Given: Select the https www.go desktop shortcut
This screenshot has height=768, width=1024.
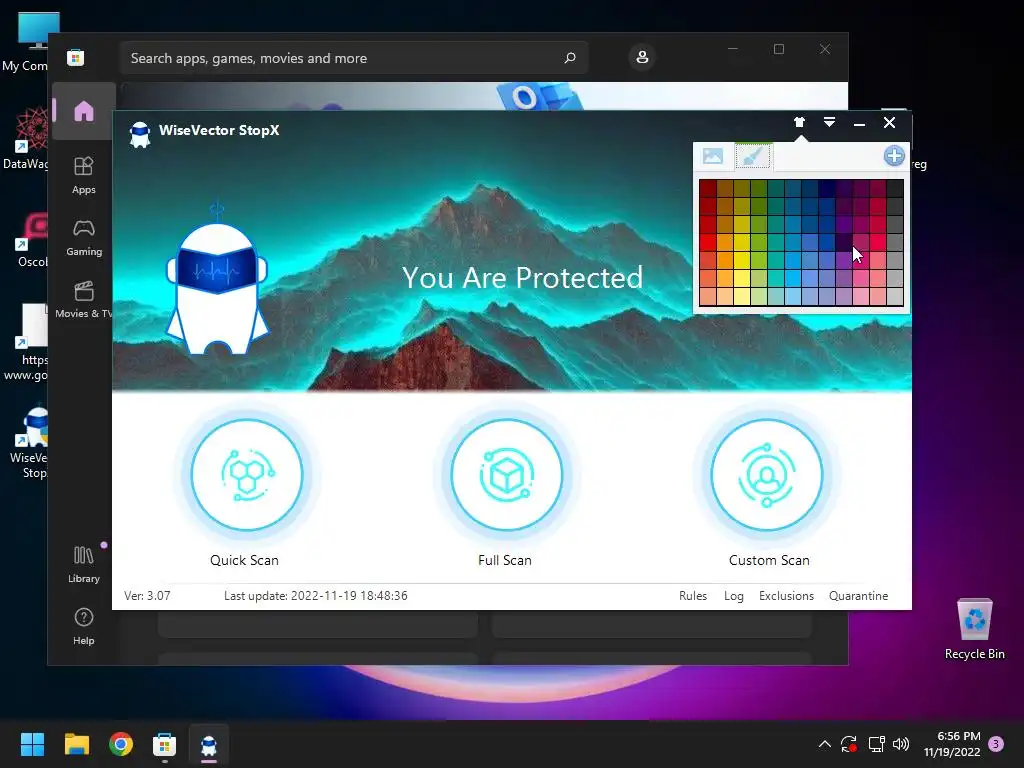Looking at the screenshot, I should 25,343.
